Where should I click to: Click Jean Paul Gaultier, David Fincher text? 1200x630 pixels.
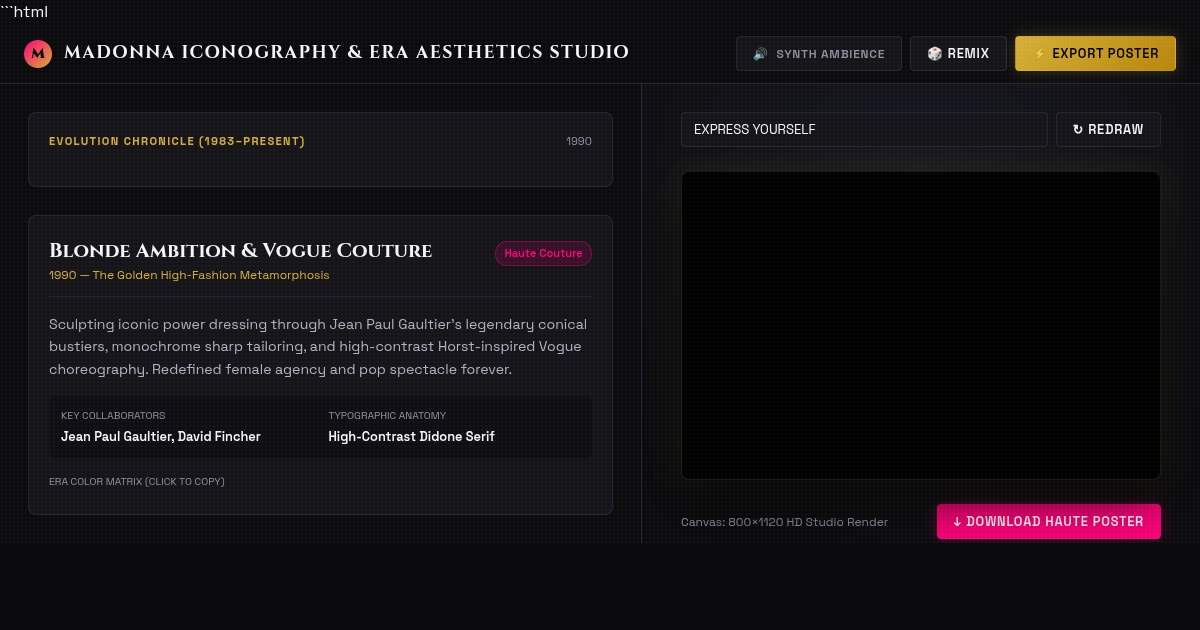[x=161, y=437]
